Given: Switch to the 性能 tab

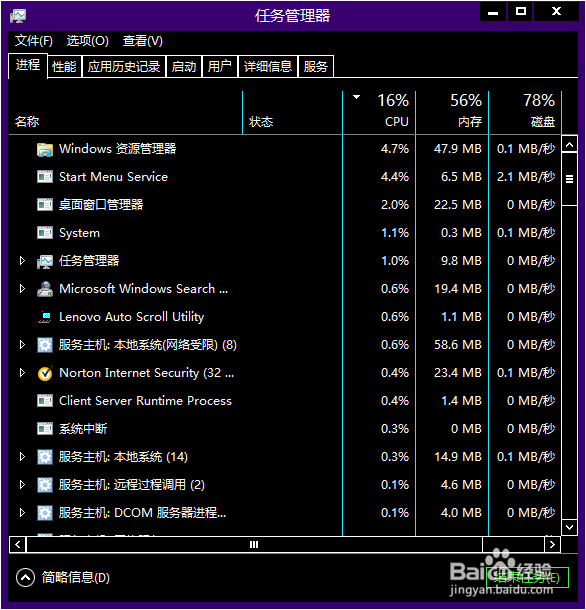Looking at the screenshot, I should (65, 67).
